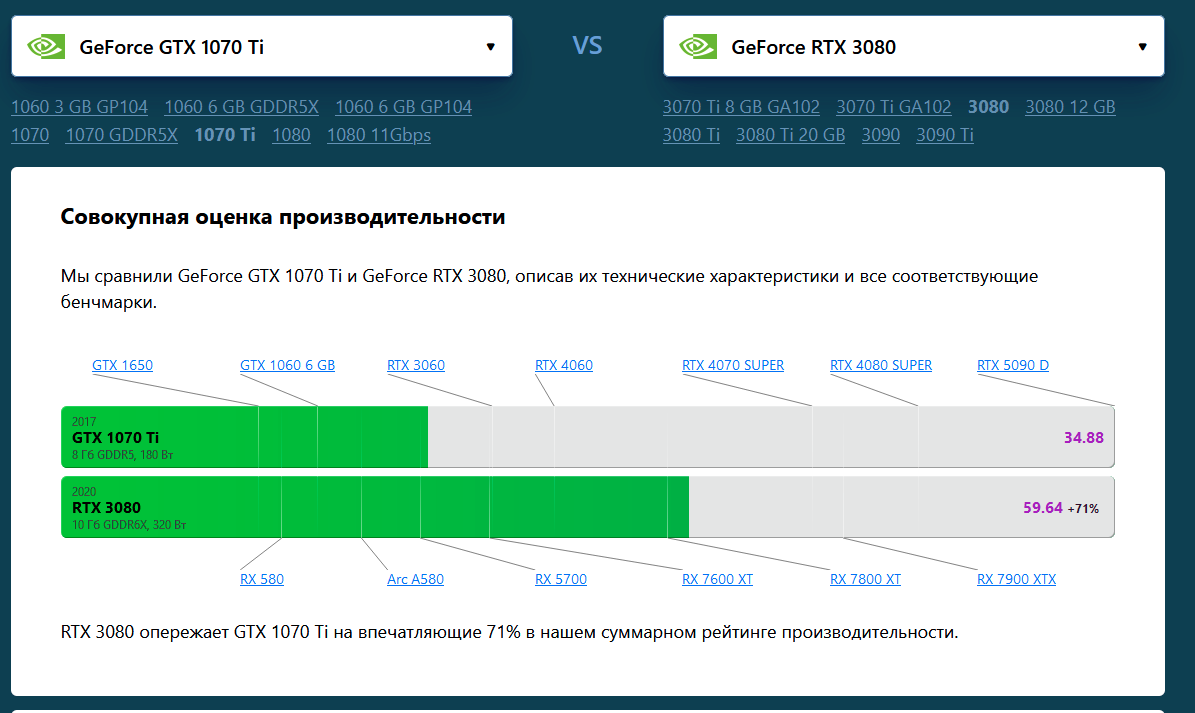The width and height of the screenshot is (1195, 713).
Task: Click the RTX 4080 SUPER link
Action: coord(880,365)
